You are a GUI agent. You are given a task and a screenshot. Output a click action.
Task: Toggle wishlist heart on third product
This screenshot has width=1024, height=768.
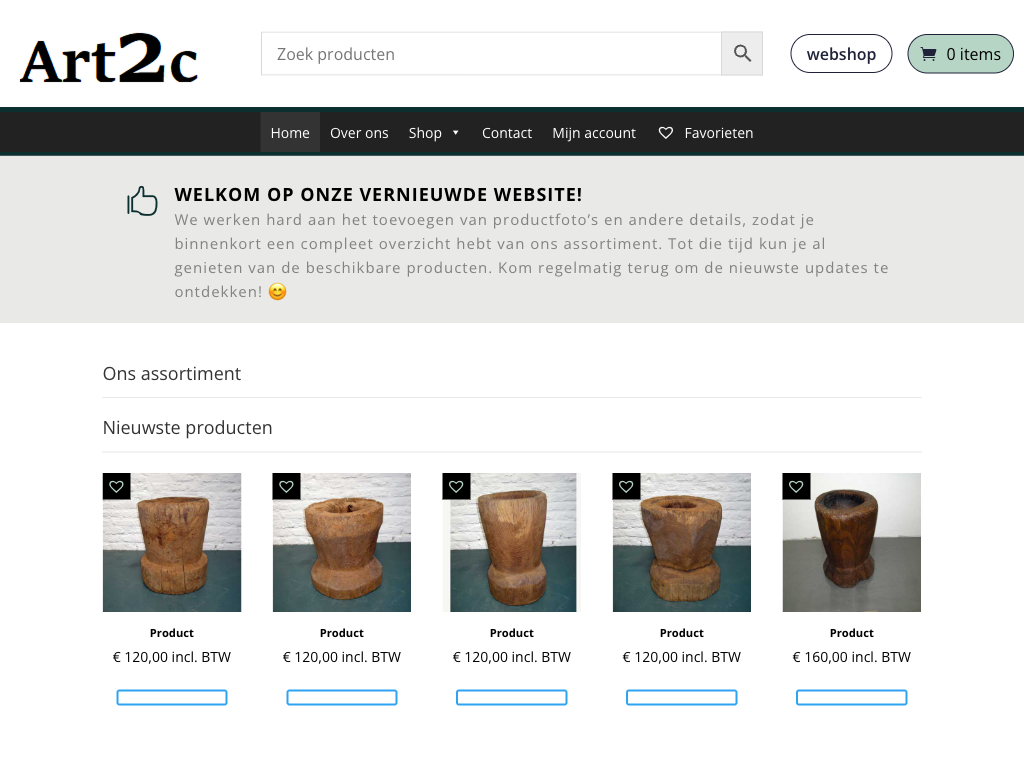(x=457, y=487)
